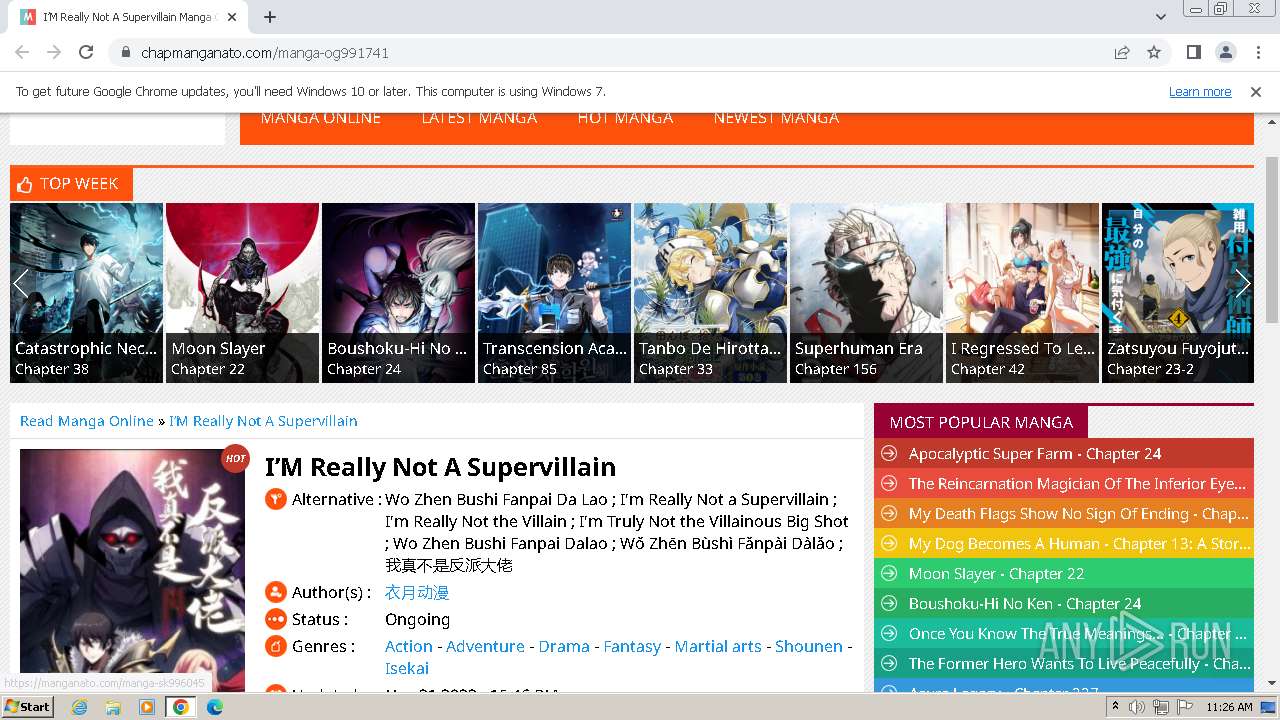Open a new browser tab
Viewport: 1280px width, 720px height.
[x=270, y=17]
